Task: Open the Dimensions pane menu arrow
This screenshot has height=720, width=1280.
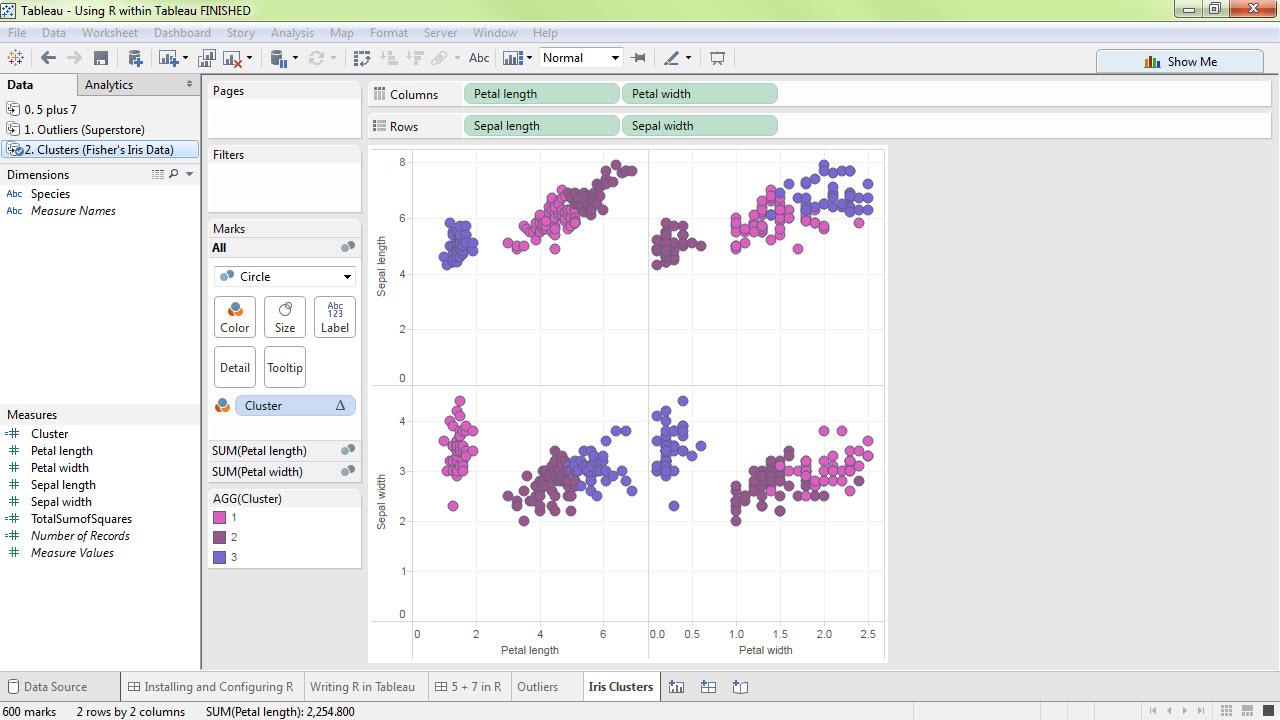Action: (x=190, y=174)
